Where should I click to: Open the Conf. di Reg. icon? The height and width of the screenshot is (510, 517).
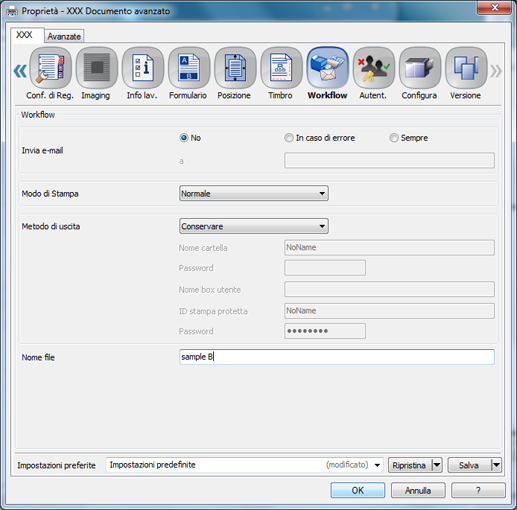pos(50,68)
